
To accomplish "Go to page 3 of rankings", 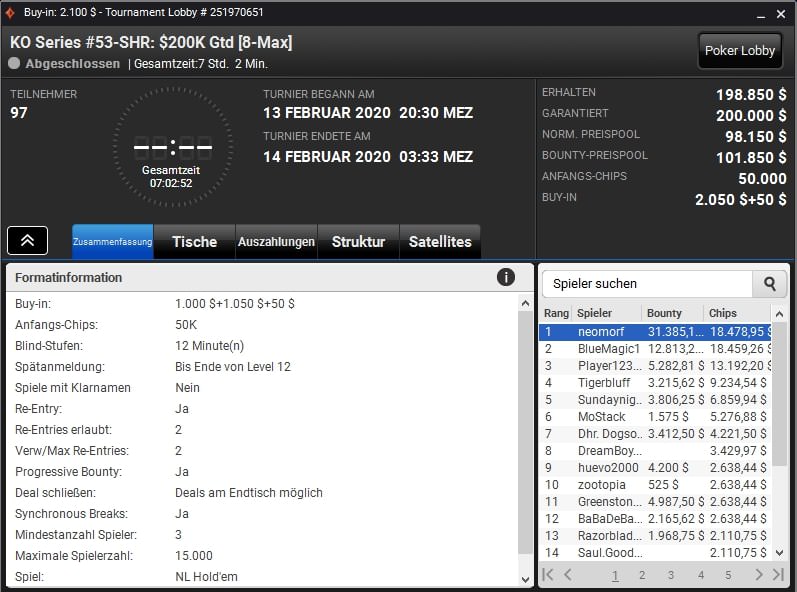I will tap(671, 575).
